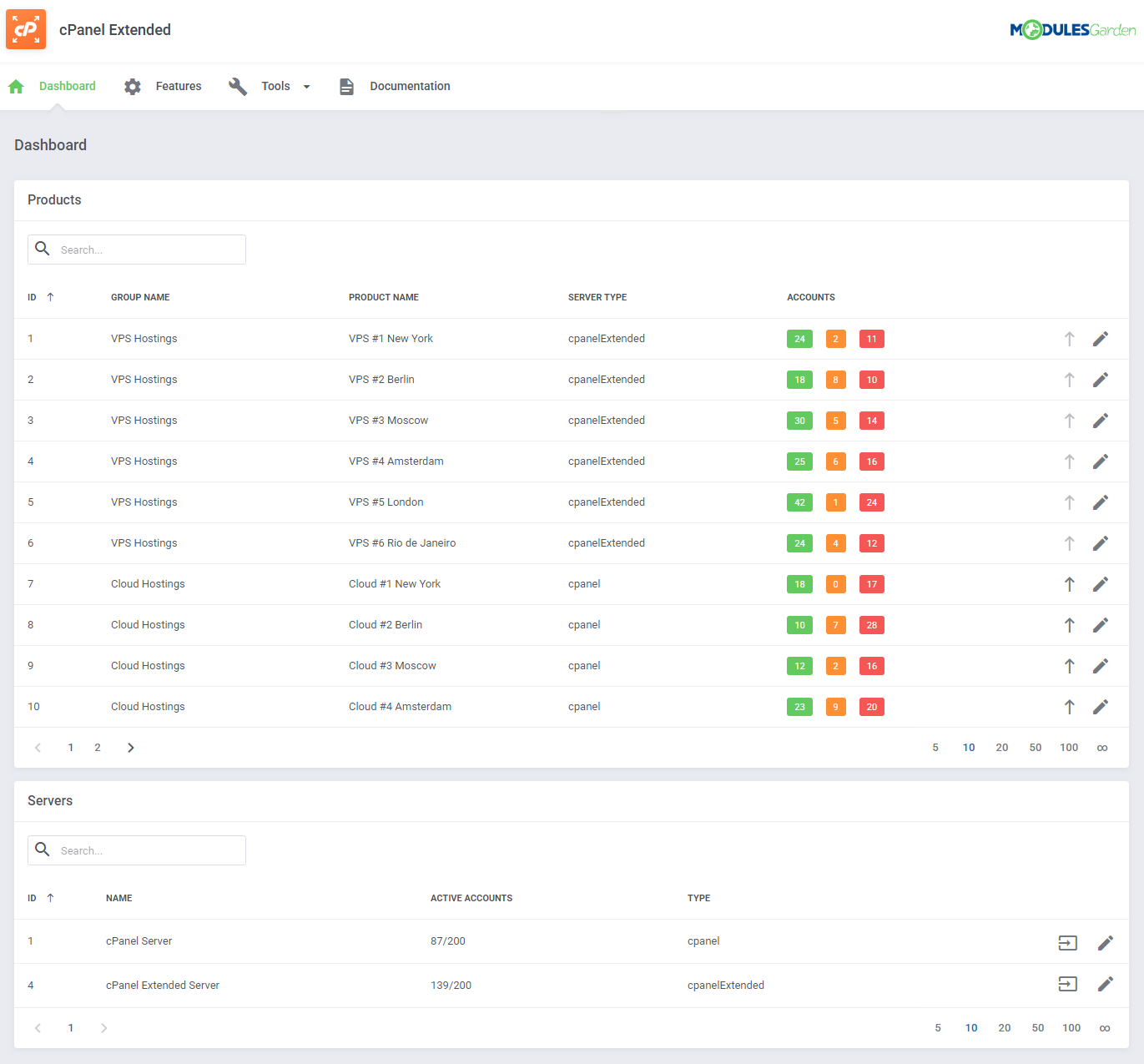Show 20 Products per page
1144x1064 pixels.
[x=1002, y=748]
